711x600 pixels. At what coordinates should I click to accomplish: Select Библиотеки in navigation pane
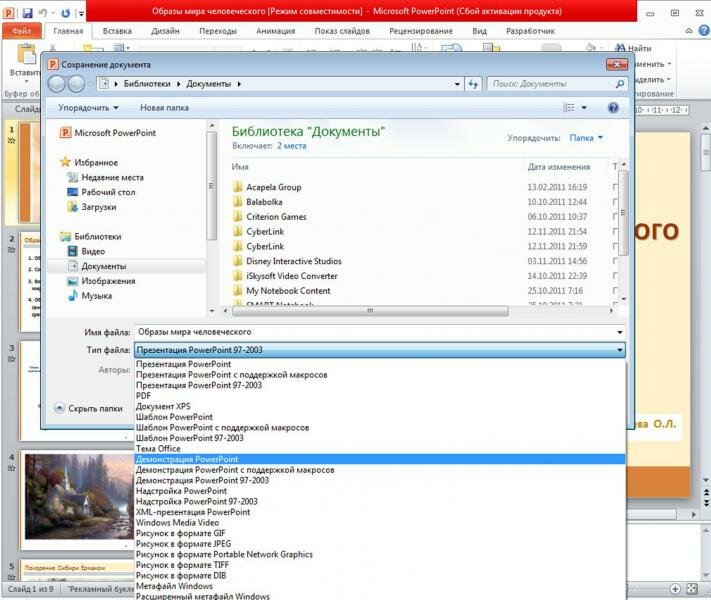(x=91, y=236)
